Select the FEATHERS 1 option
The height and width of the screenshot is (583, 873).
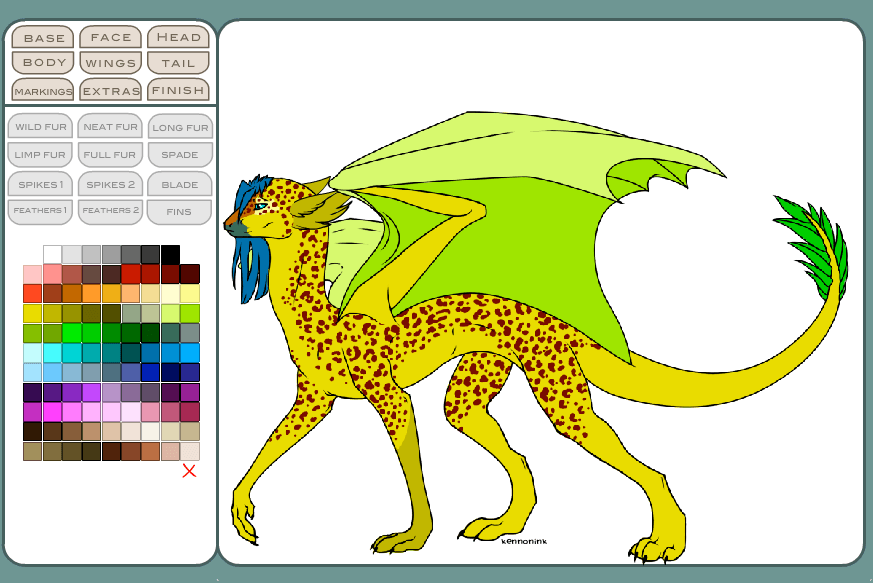(x=40, y=210)
